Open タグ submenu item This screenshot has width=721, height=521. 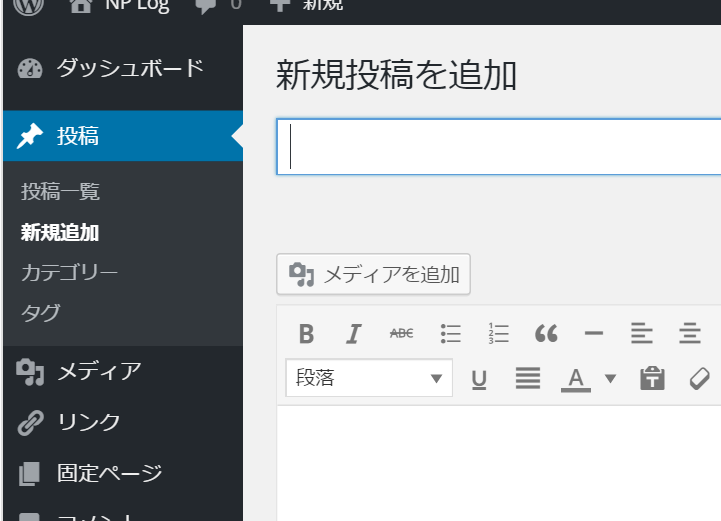point(40,313)
